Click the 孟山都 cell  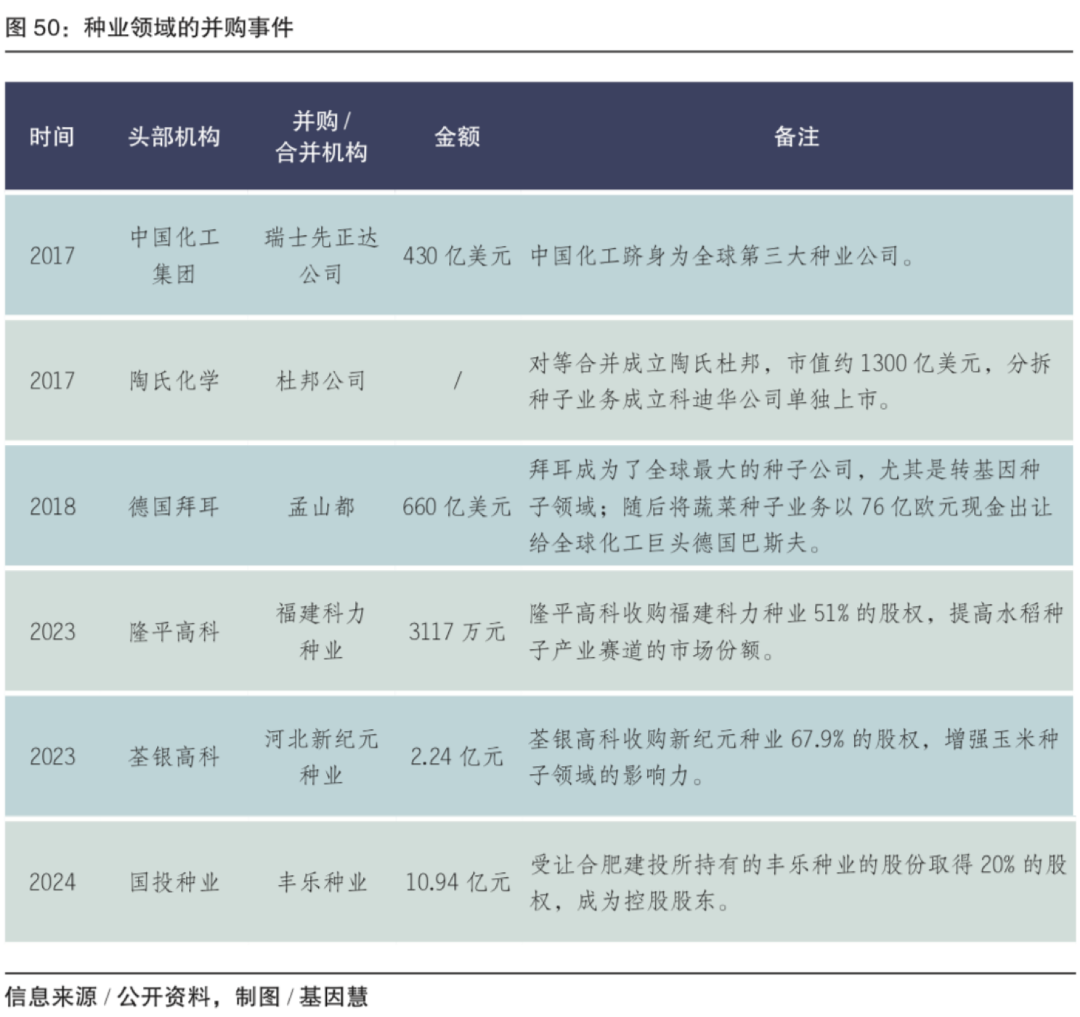point(321,507)
